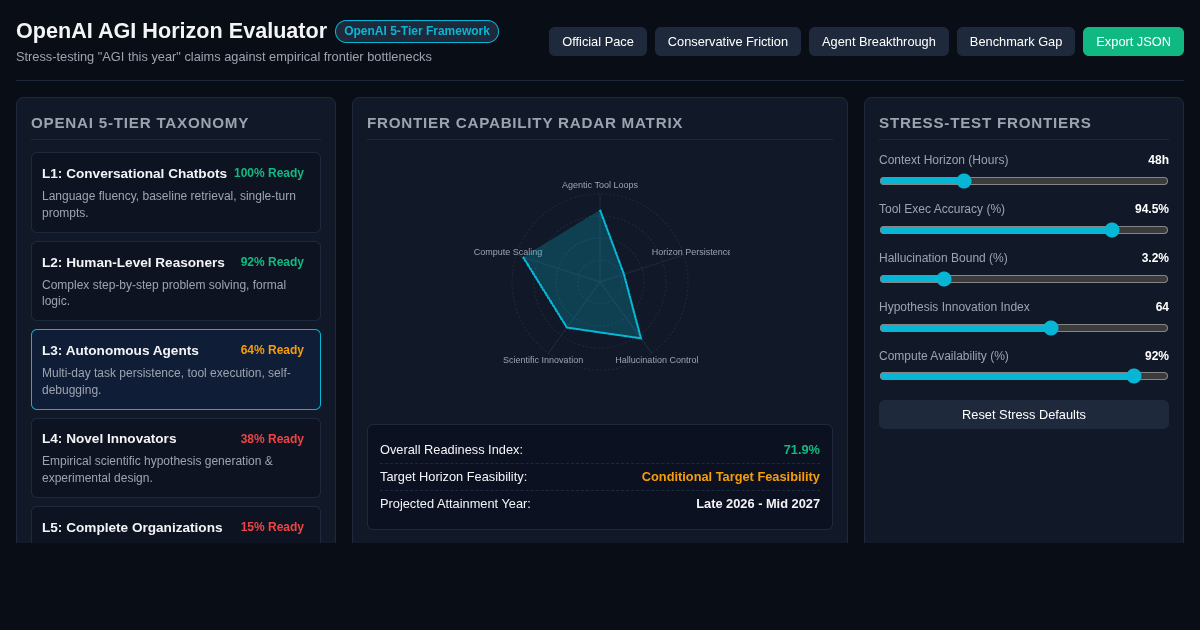
Task: Click the 92% compute availability value
Action: 1157,356
